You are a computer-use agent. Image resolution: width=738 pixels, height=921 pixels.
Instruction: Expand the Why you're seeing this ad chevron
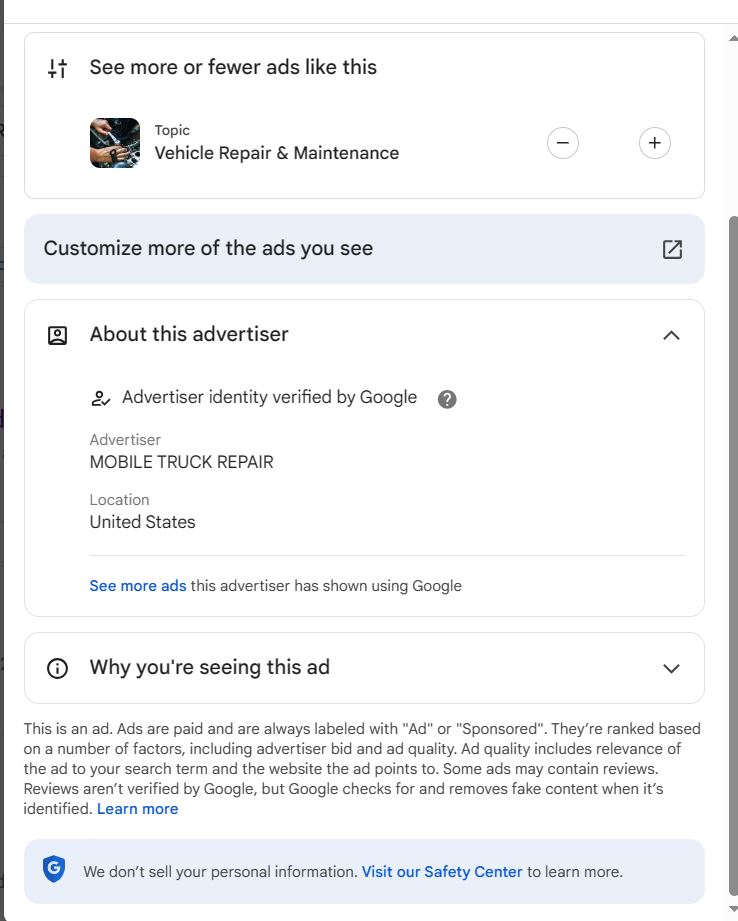pyautogui.click(x=671, y=668)
